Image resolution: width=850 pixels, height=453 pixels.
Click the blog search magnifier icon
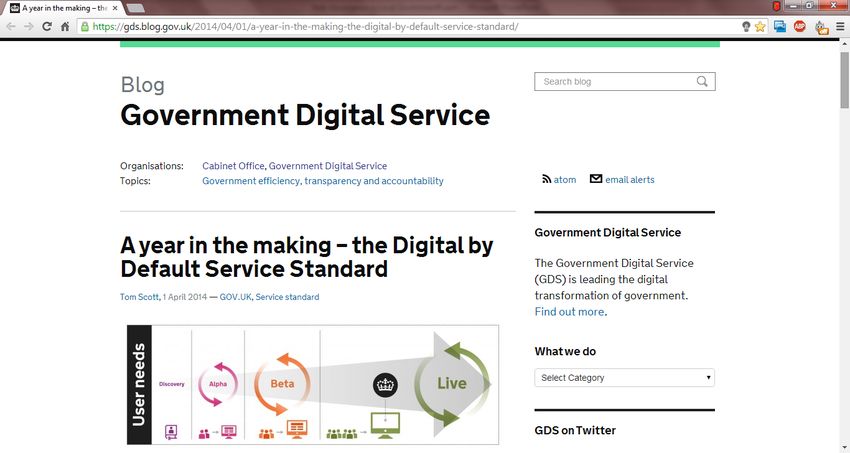point(702,81)
